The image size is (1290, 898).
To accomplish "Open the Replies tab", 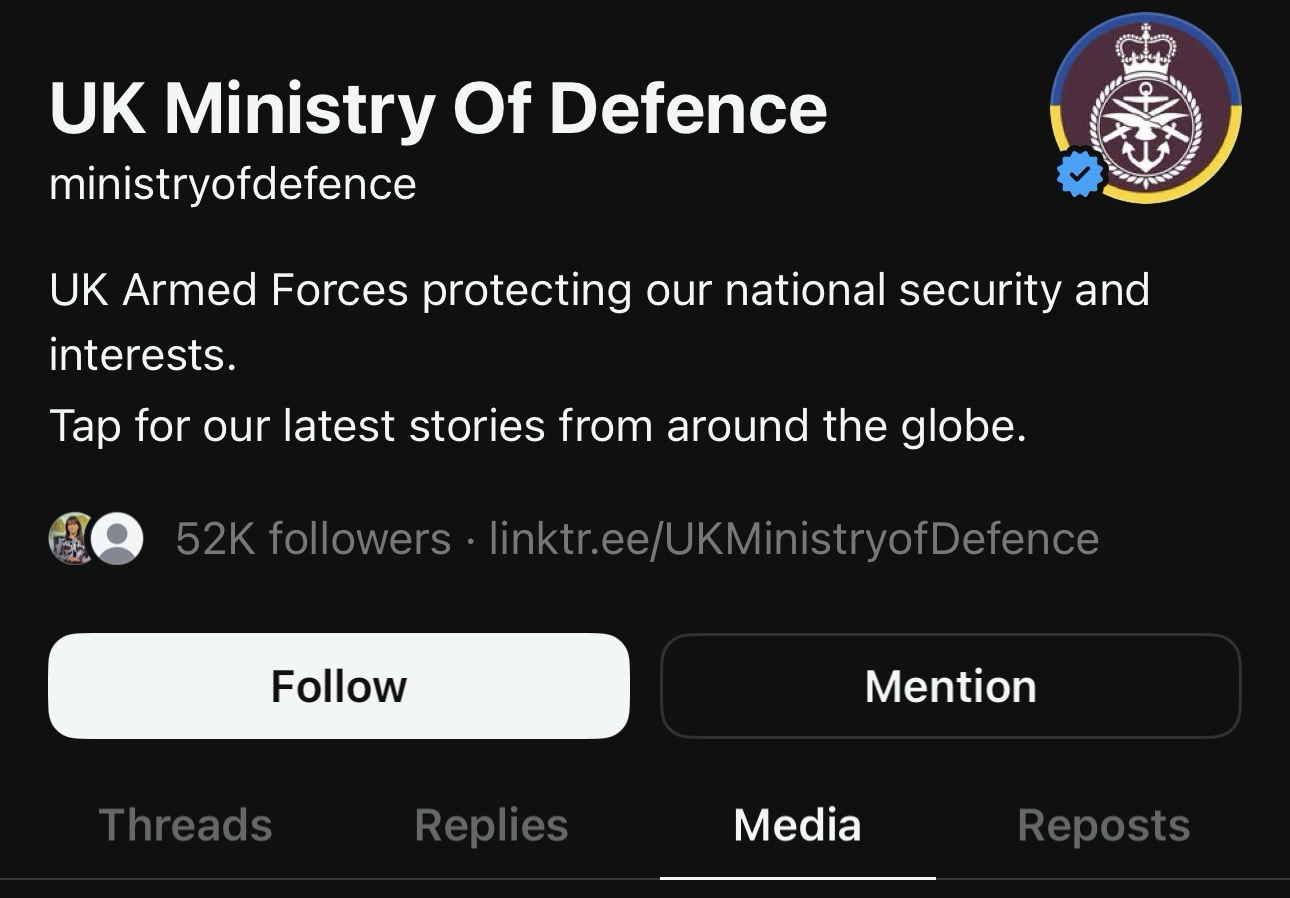I will [491, 826].
